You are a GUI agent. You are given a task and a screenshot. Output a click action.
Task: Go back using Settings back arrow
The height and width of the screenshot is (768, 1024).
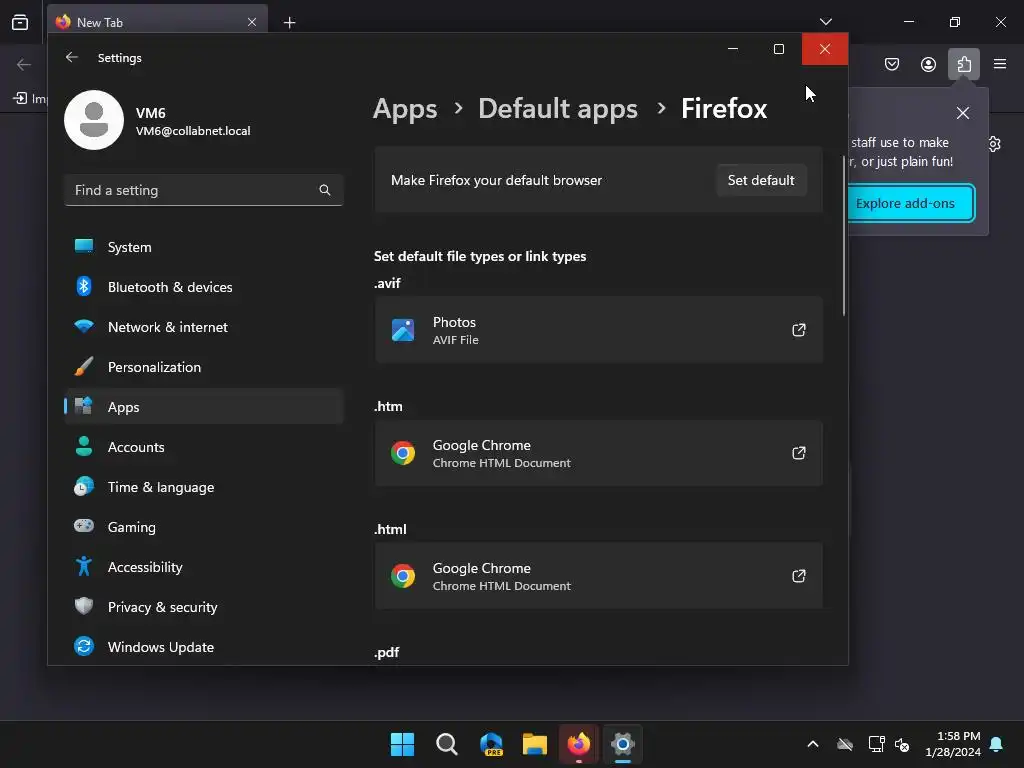(72, 57)
